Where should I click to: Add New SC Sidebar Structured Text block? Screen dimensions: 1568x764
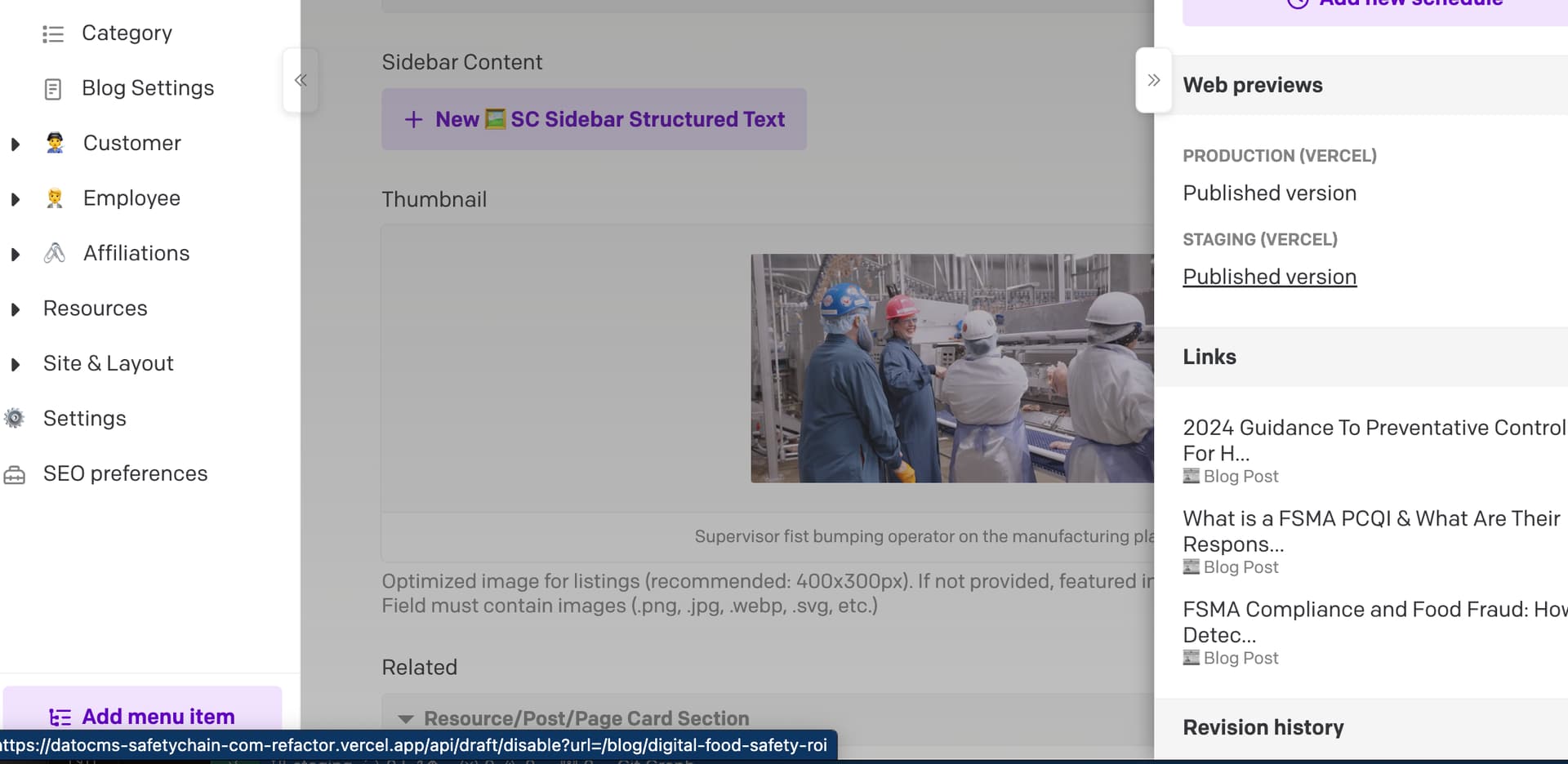[x=594, y=119]
